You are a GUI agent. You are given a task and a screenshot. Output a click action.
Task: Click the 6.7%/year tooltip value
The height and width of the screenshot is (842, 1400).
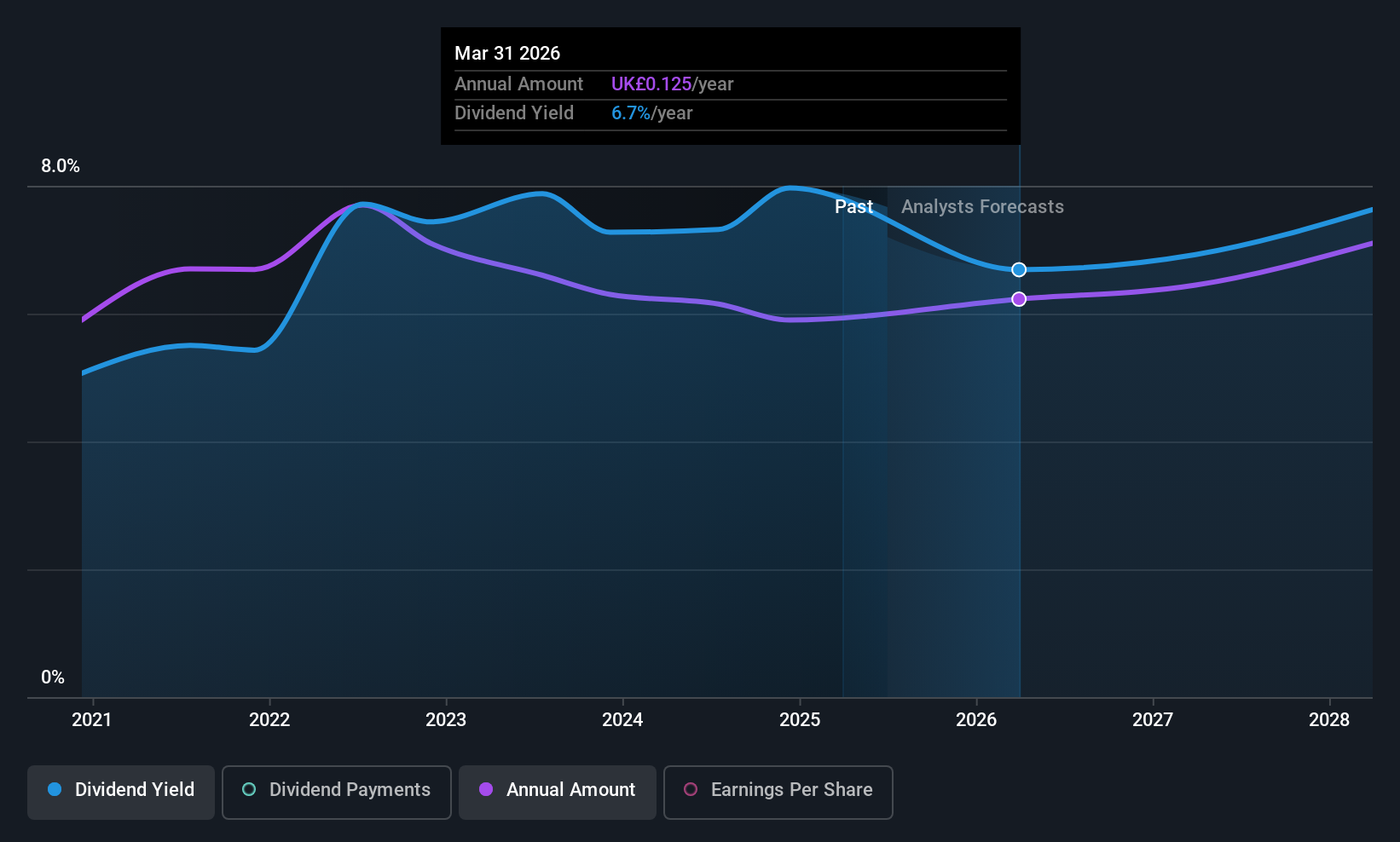pos(651,113)
